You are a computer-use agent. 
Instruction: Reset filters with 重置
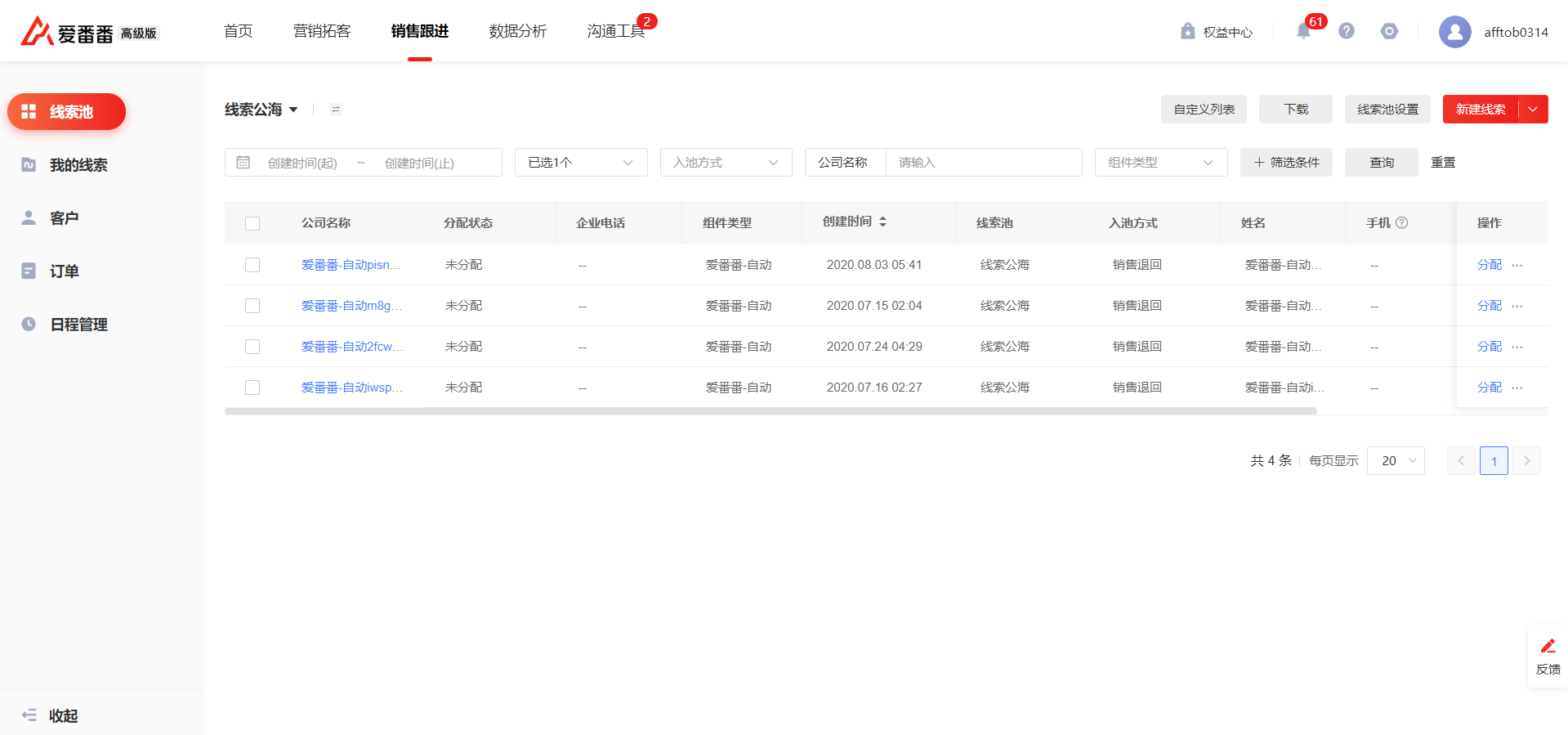tap(1443, 162)
